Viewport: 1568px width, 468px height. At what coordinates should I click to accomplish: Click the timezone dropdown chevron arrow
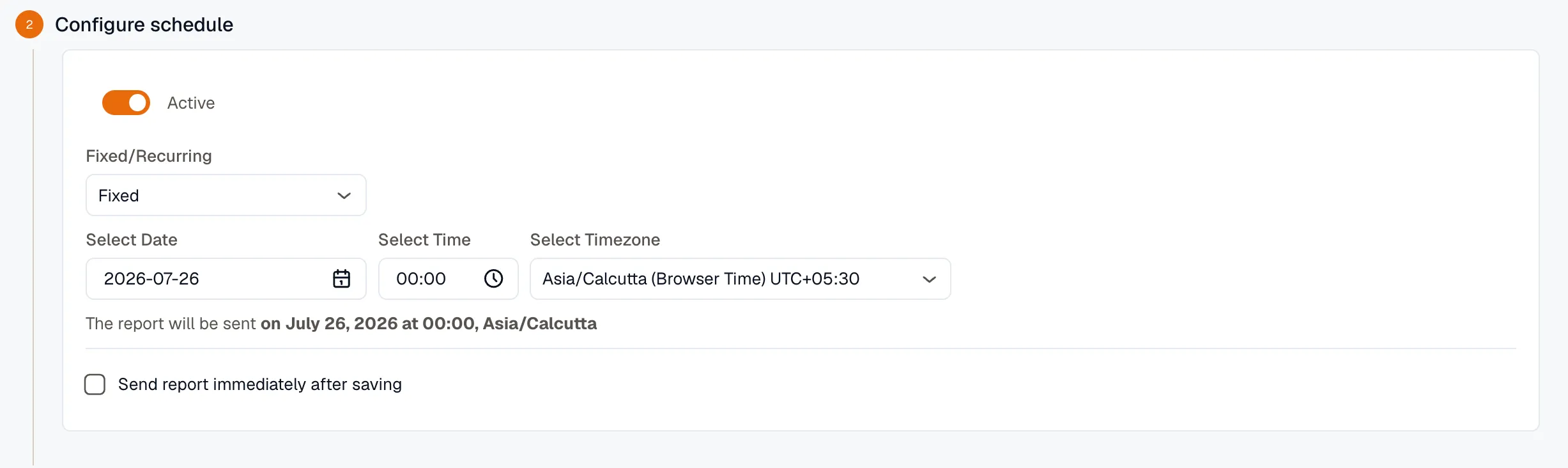tap(929, 279)
